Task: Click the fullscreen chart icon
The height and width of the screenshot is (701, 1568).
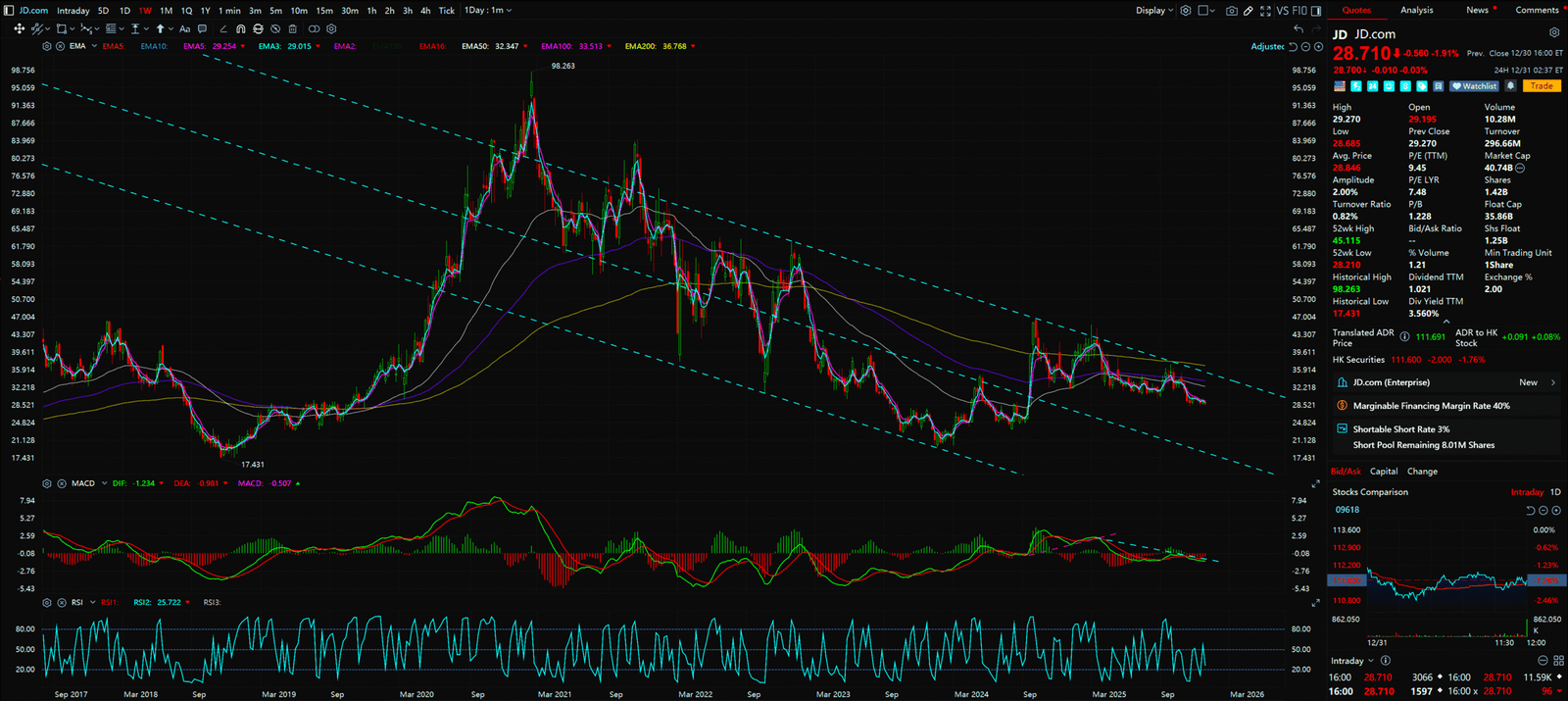Action: click(1265, 11)
